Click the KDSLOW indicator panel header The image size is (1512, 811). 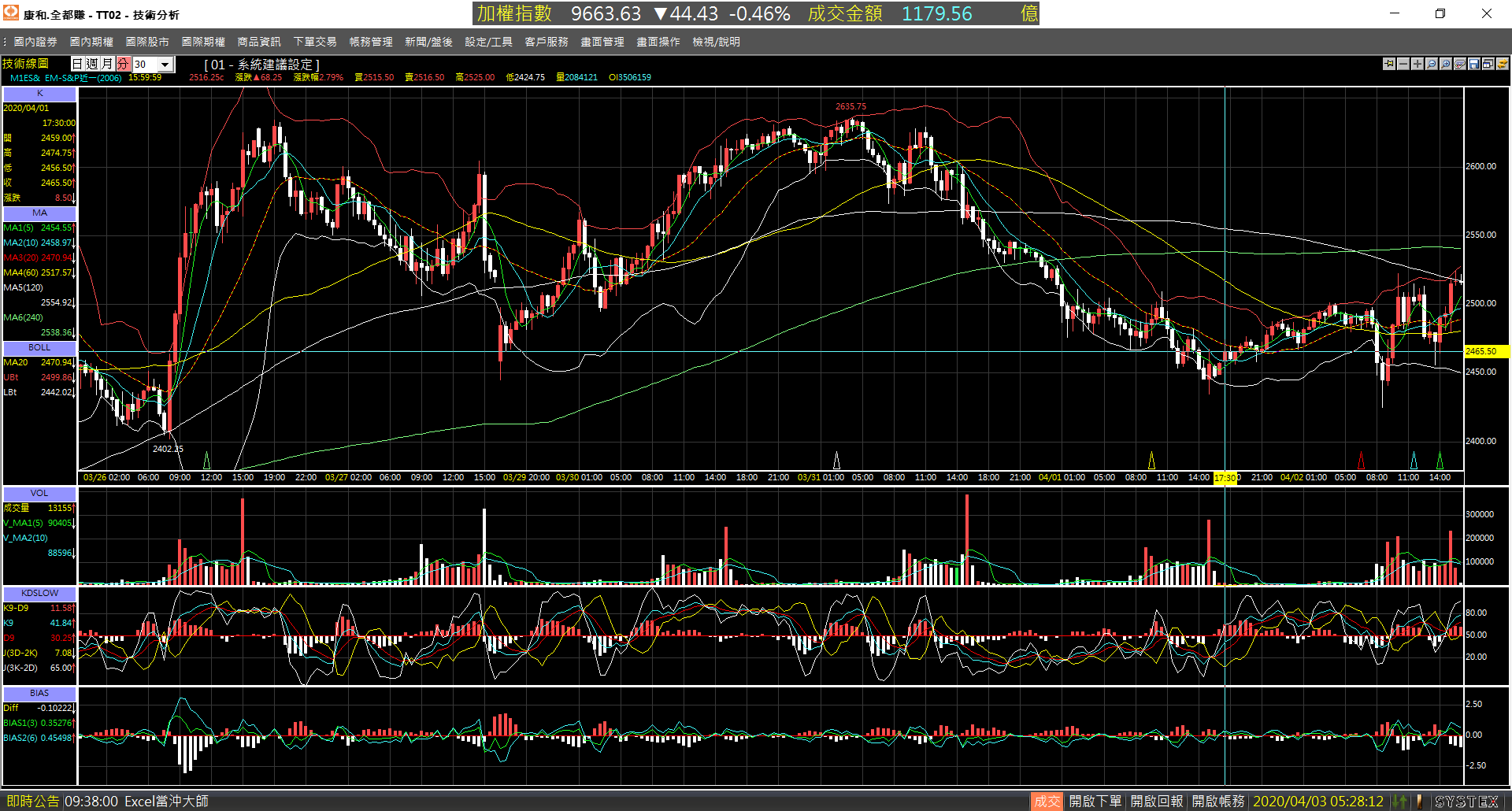pyautogui.click(x=39, y=594)
